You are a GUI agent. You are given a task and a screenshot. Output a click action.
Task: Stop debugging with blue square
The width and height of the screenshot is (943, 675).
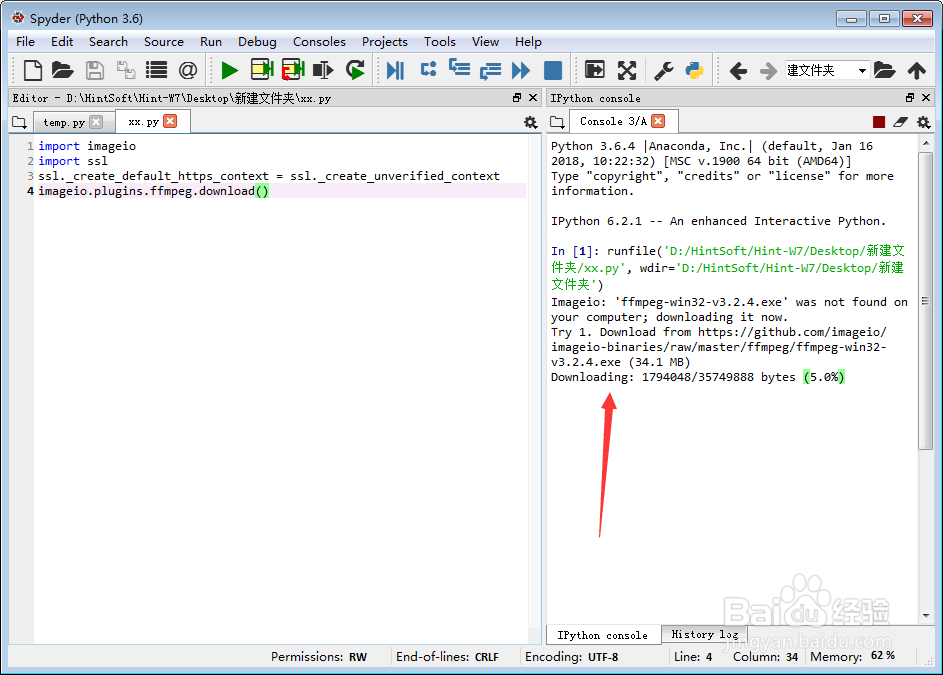(x=553, y=70)
